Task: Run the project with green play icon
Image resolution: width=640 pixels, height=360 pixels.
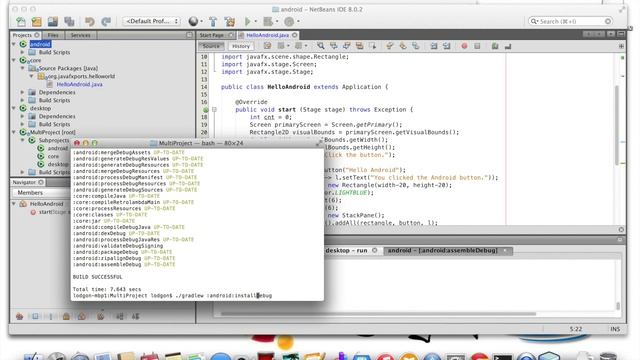Action: point(247,21)
